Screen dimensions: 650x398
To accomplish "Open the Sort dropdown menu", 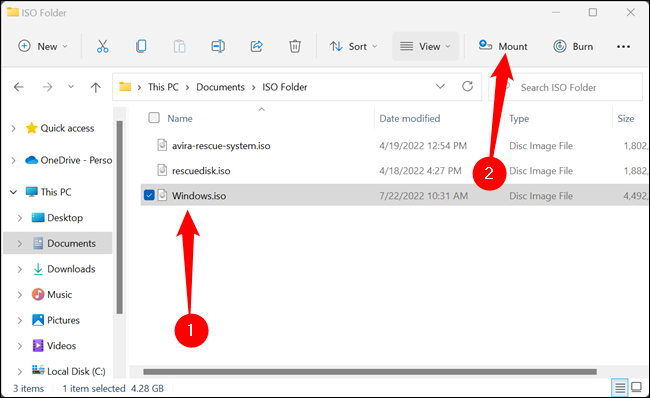I will coord(354,46).
